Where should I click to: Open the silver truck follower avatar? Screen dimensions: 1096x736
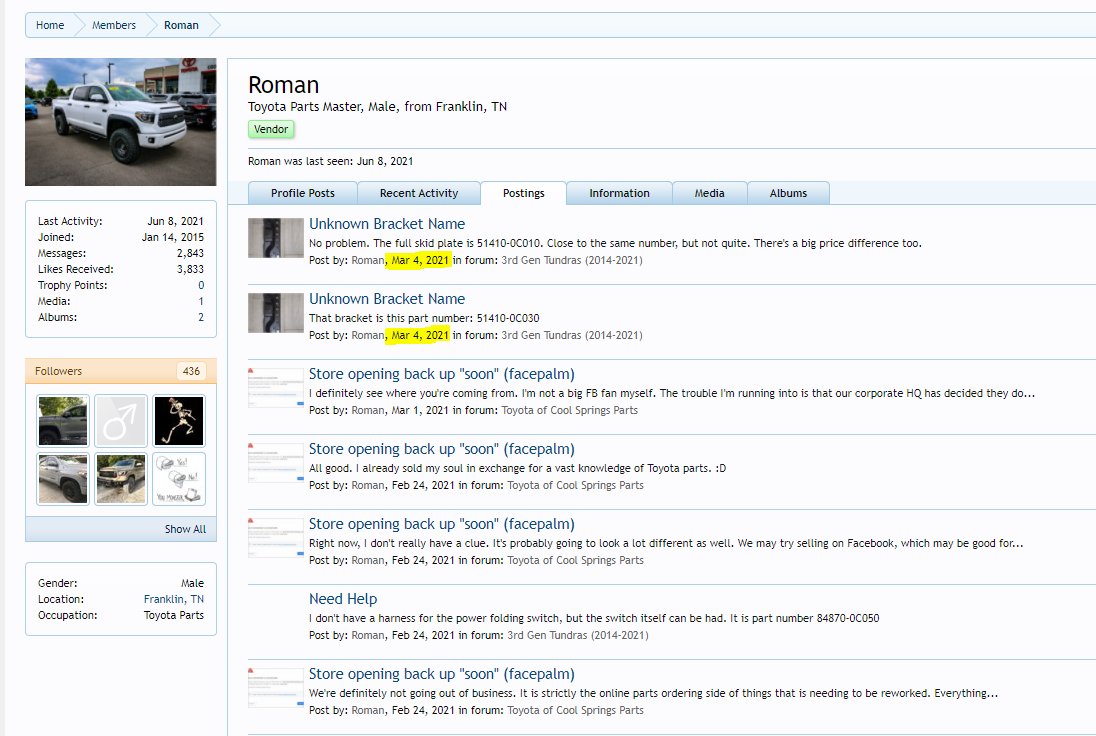63,479
